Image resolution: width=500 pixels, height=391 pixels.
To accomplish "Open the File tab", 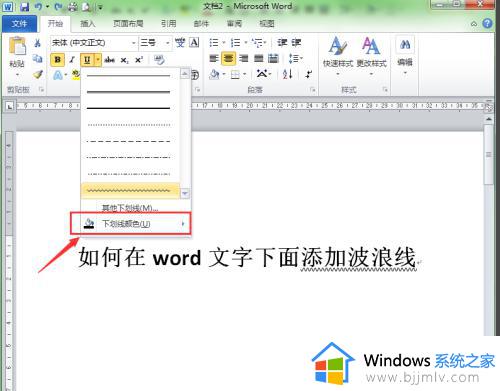I will [x=19, y=24].
